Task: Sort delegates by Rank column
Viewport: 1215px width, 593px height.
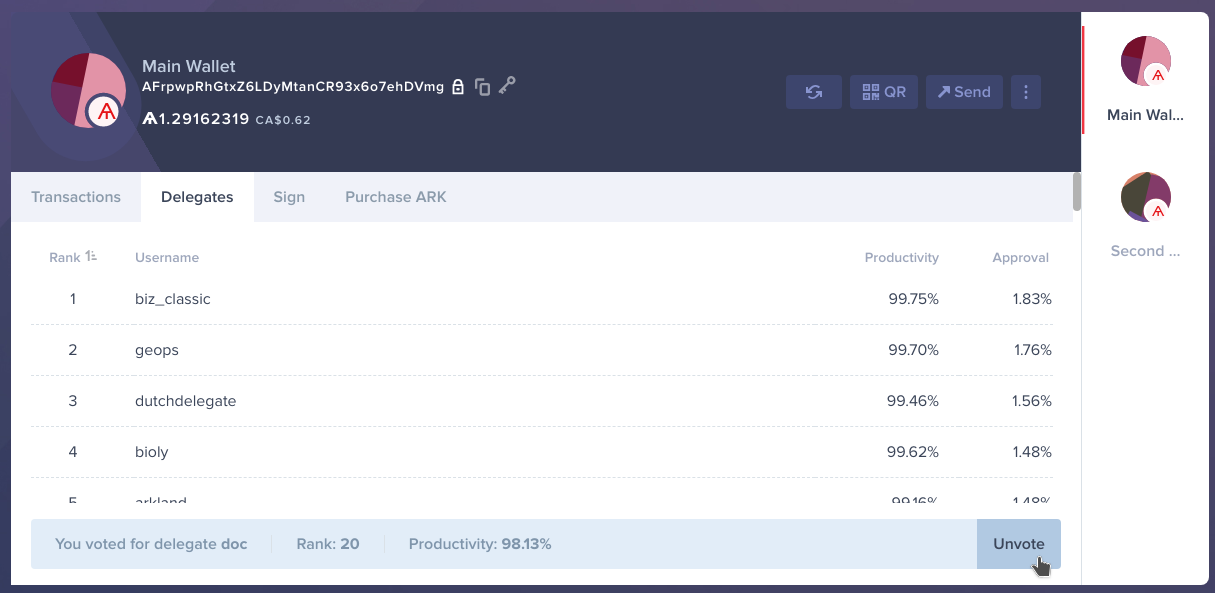Action: 73,257
